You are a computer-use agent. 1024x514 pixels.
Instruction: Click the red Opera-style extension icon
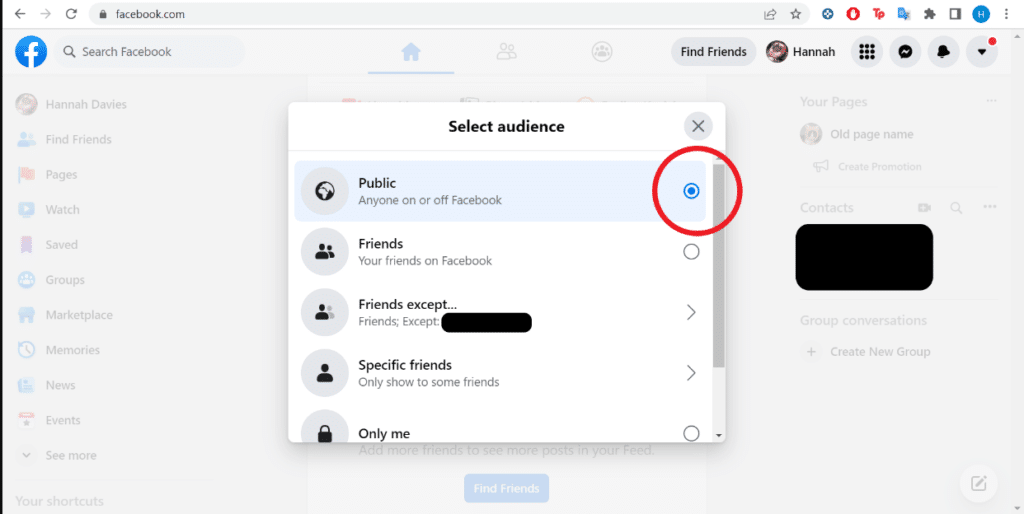pyautogui.click(x=853, y=14)
